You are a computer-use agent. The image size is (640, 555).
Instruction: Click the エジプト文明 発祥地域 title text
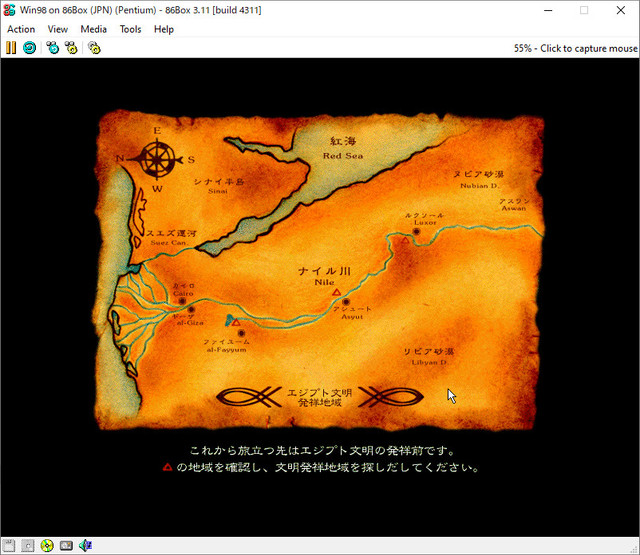coord(320,397)
